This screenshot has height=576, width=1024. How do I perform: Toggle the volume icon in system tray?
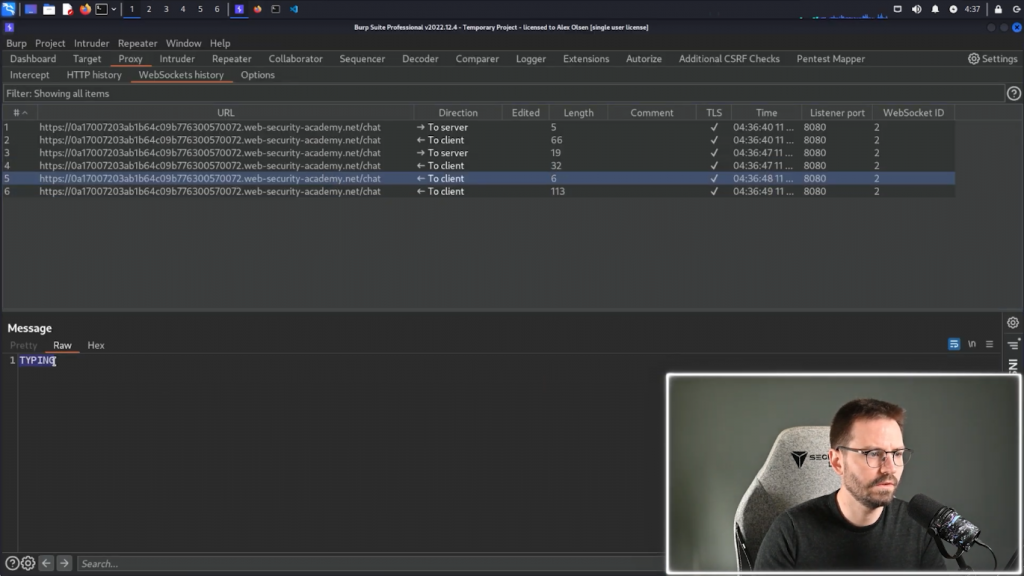[917, 9]
